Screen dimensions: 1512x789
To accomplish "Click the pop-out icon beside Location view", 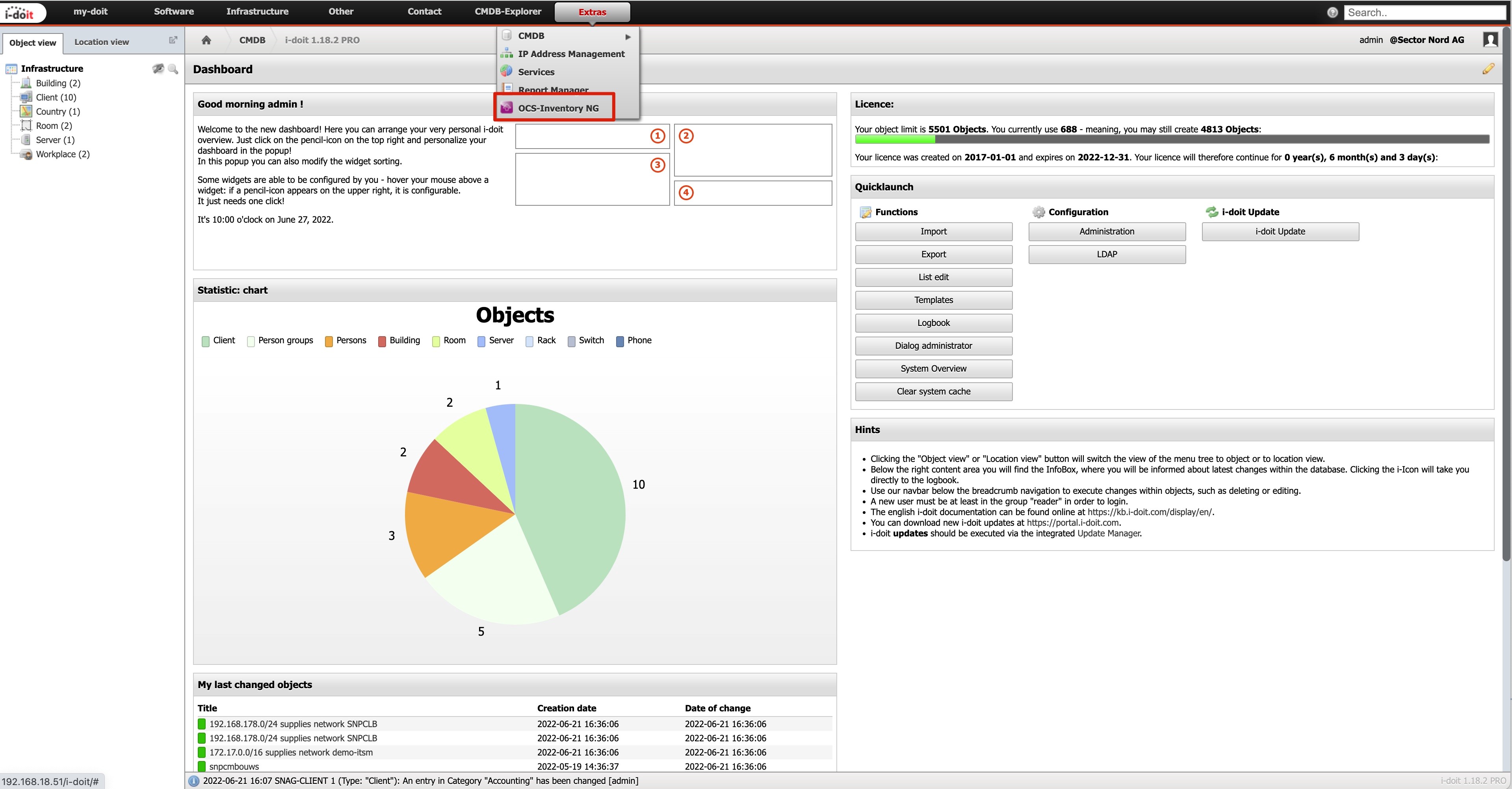I will pyautogui.click(x=173, y=40).
